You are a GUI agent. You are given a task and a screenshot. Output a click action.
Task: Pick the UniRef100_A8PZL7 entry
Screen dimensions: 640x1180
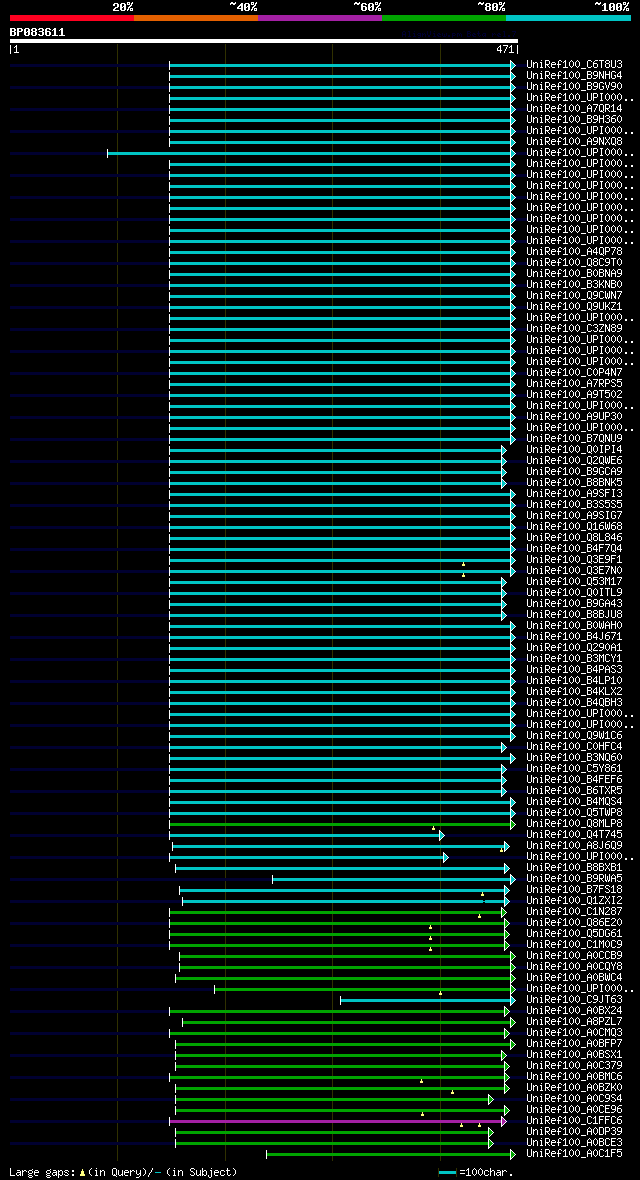(x=574, y=1022)
